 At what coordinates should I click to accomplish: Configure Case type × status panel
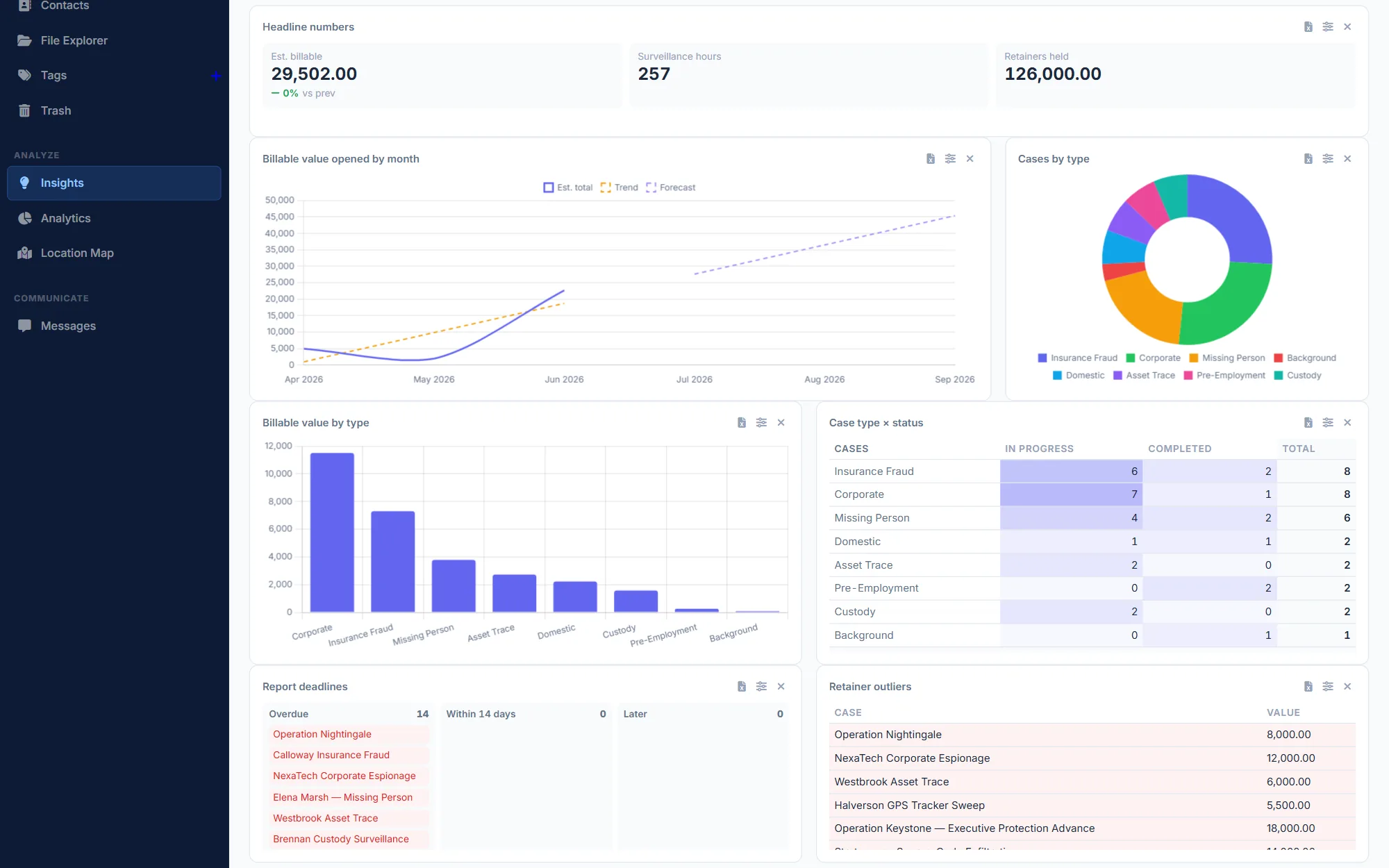[x=1328, y=422]
